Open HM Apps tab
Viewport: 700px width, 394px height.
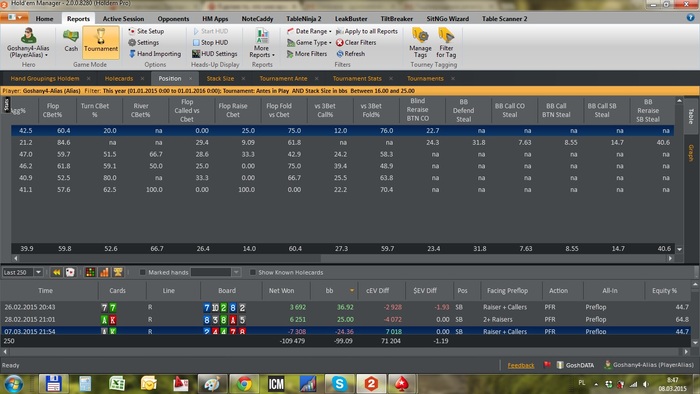pos(215,19)
